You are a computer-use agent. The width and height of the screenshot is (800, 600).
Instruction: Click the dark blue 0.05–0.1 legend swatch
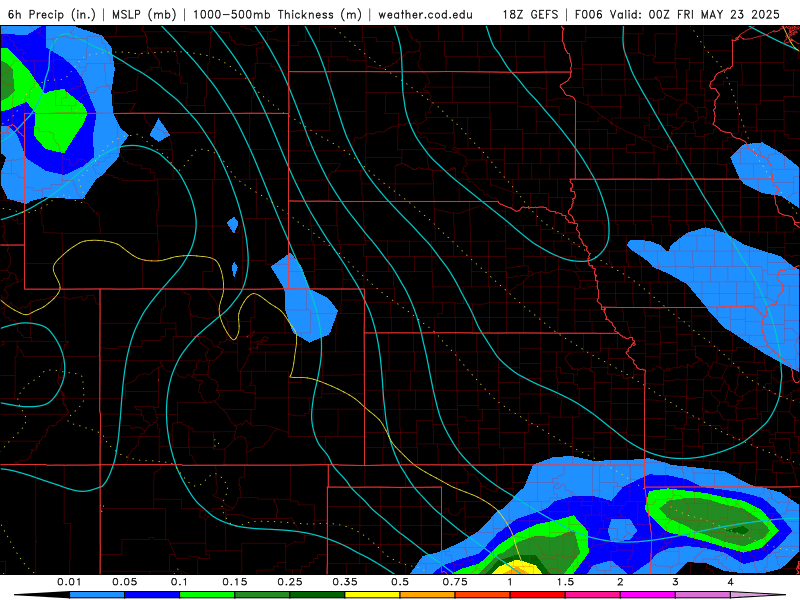(x=152, y=595)
